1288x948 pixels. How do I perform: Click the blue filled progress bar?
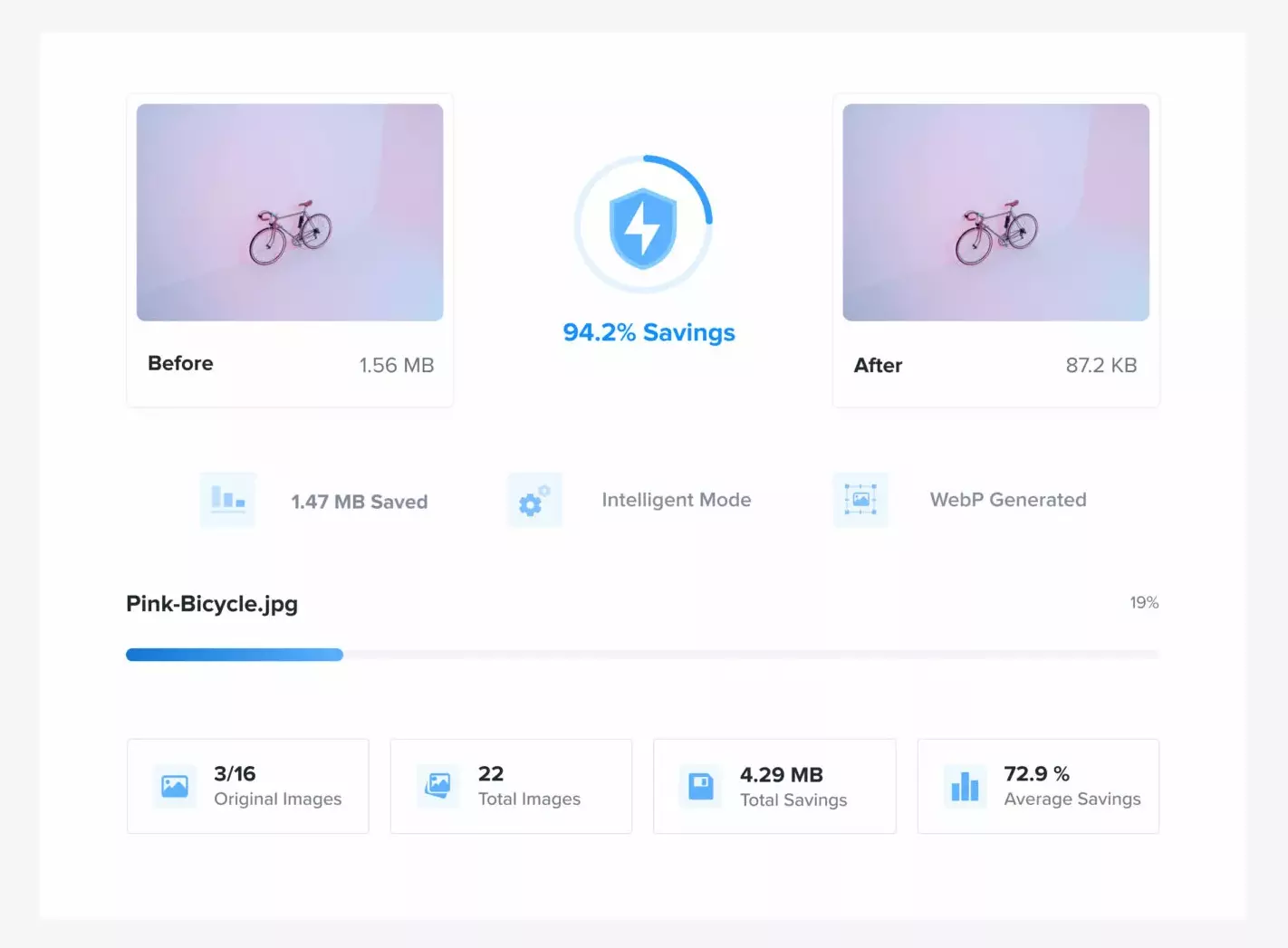click(235, 655)
